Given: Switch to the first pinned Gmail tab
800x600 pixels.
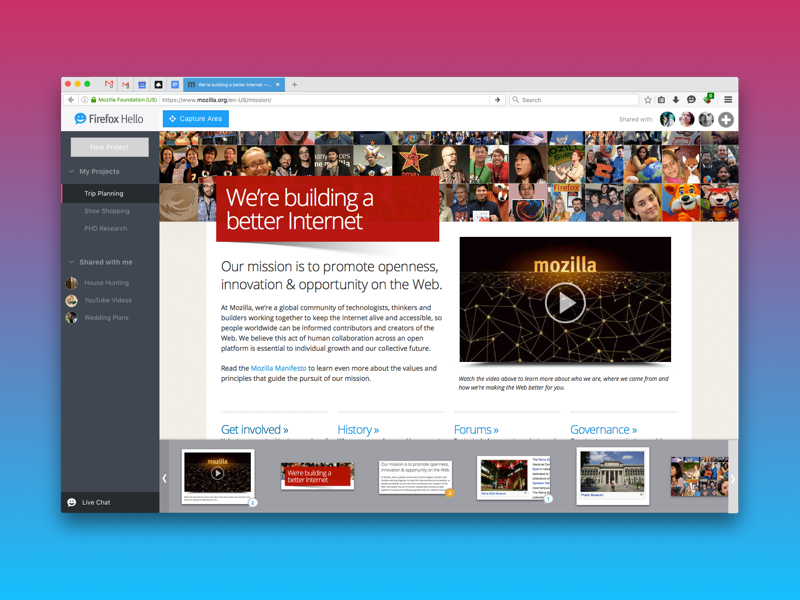Looking at the screenshot, I should click(109, 84).
